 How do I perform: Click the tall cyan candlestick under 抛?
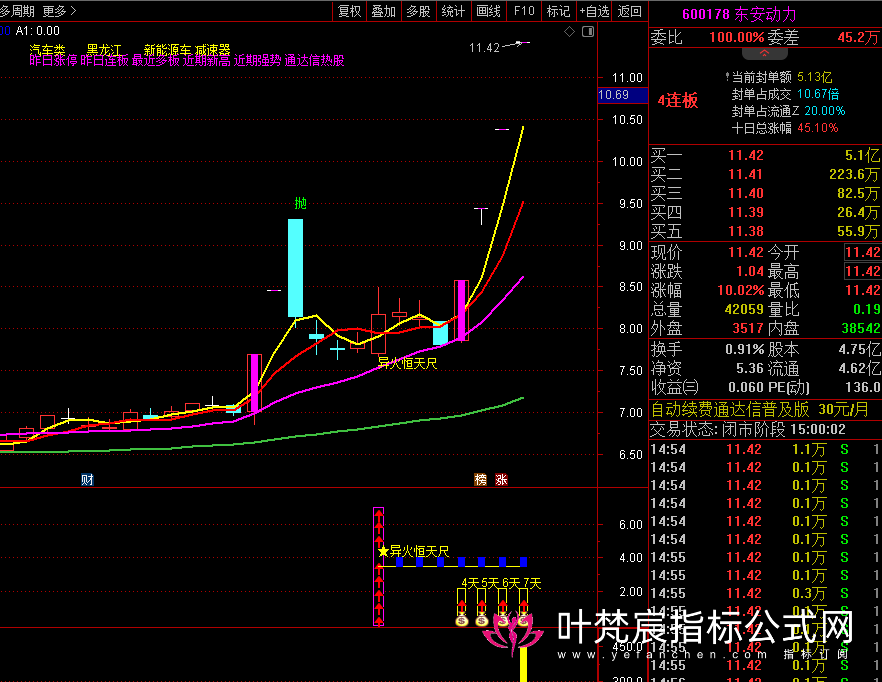coord(295,268)
